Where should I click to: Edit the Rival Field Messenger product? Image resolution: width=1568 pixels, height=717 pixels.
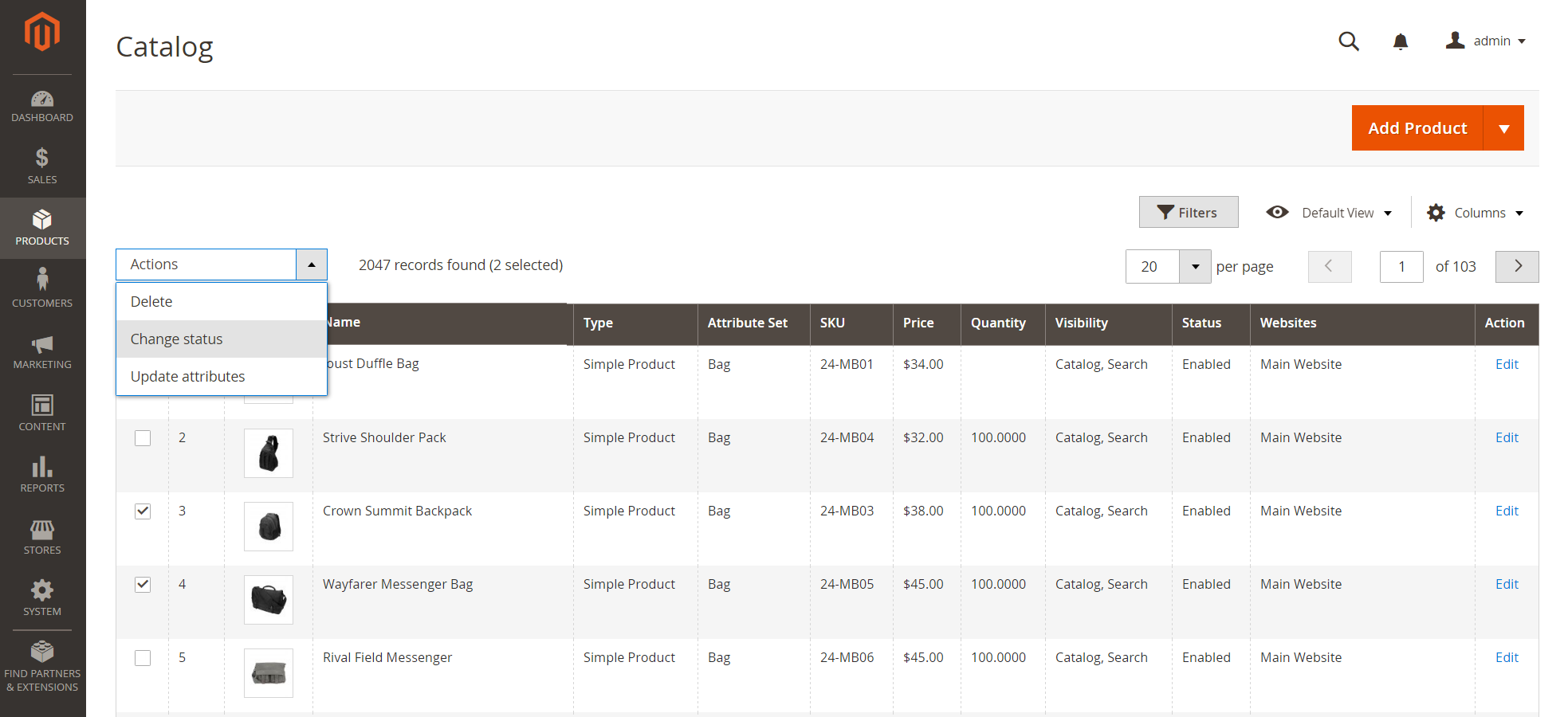[x=1507, y=657]
